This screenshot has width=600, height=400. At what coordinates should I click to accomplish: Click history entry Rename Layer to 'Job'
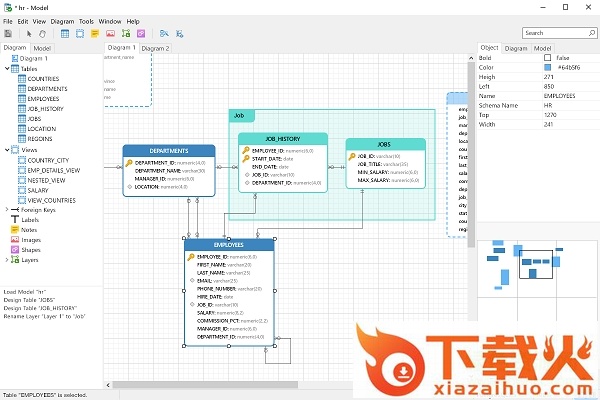pyautogui.click(x=44, y=317)
